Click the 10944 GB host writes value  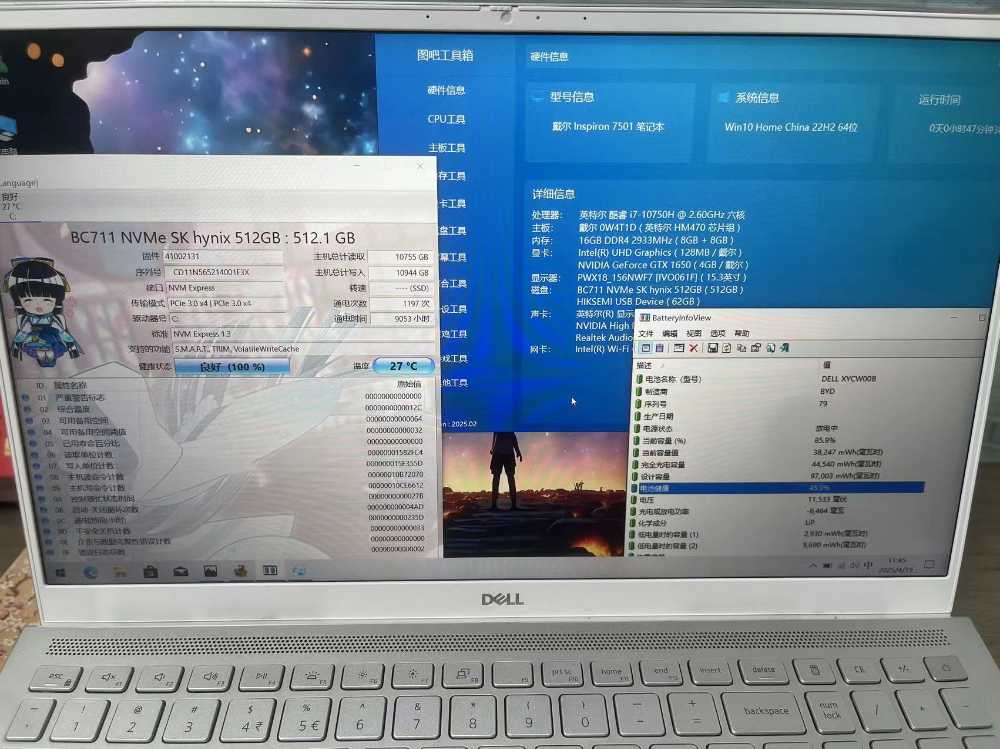pyautogui.click(x=400, y=272)
